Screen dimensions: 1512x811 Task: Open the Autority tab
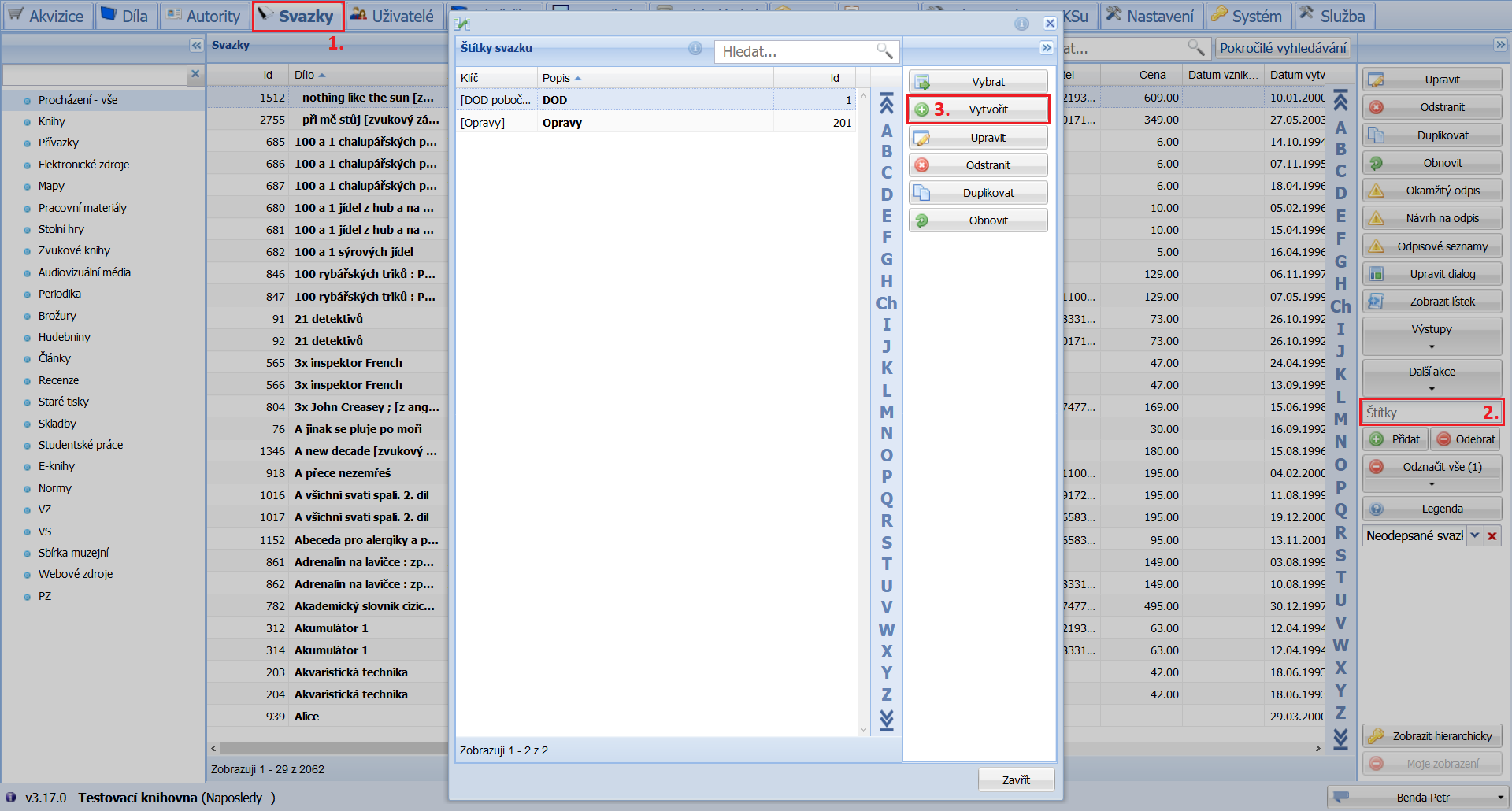click(x=204, y=16)
